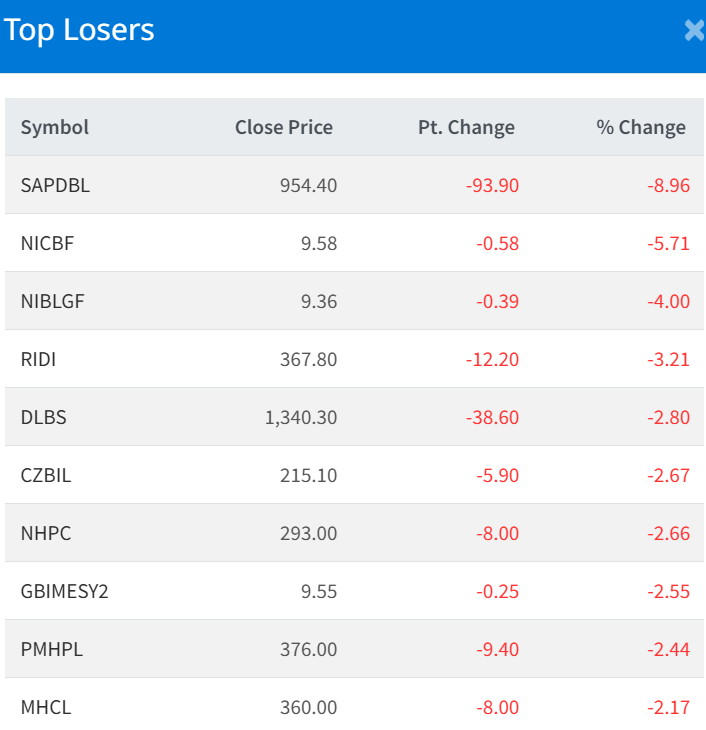Open the SAPDBL stock symbol
The height and width of the screenshot is (730, 706).
pyautogui.click(x=55, y=185)
